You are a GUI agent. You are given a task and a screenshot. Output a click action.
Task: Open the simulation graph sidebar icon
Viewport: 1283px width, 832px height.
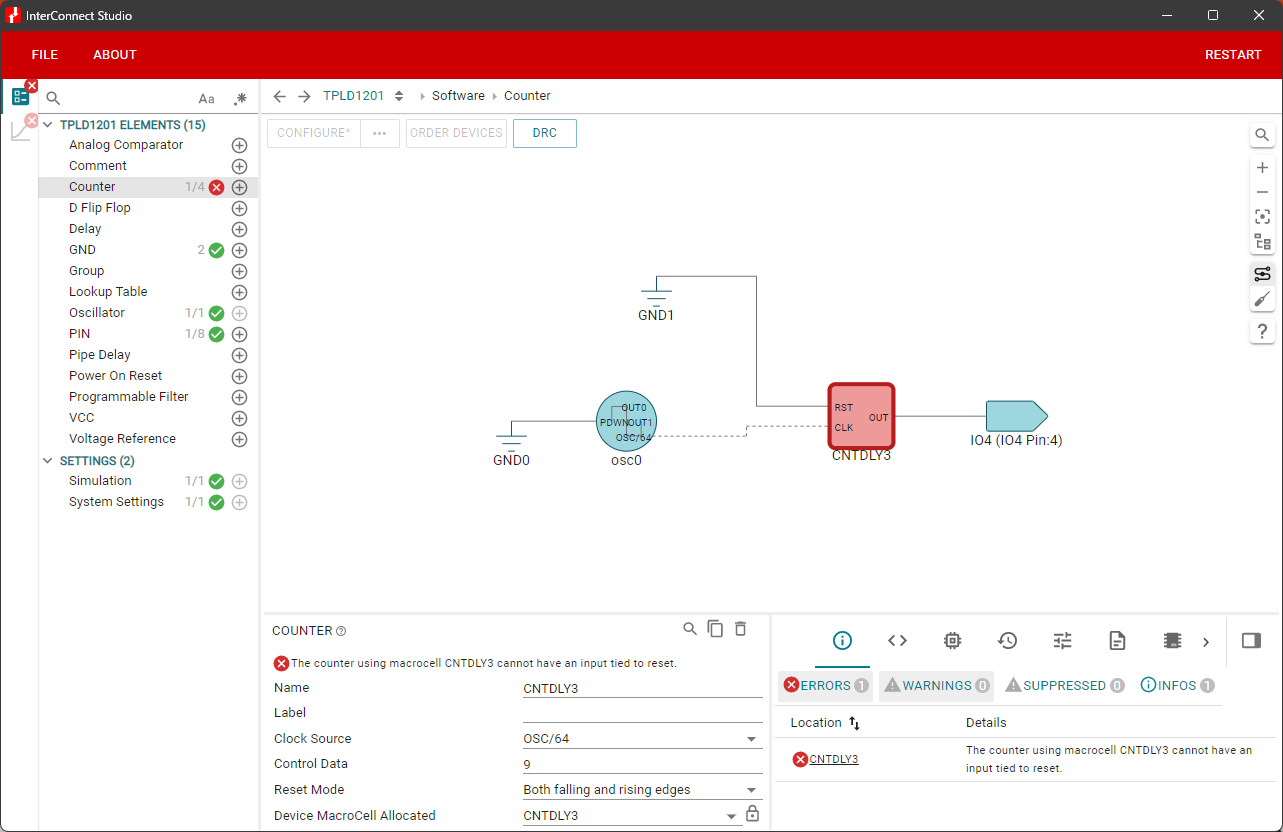pos(20,130)
